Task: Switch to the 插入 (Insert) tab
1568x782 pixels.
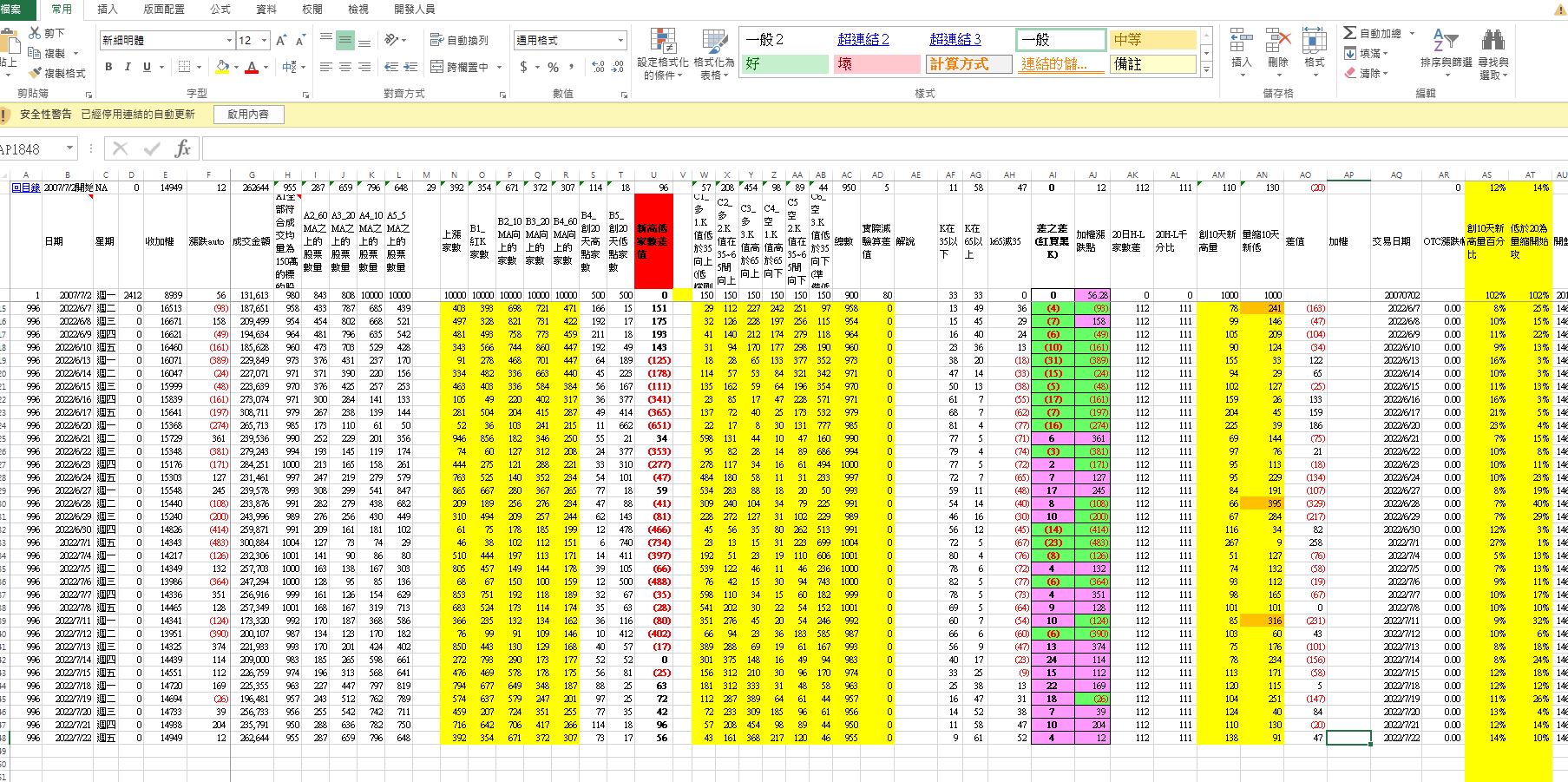Action: [107, 10]
